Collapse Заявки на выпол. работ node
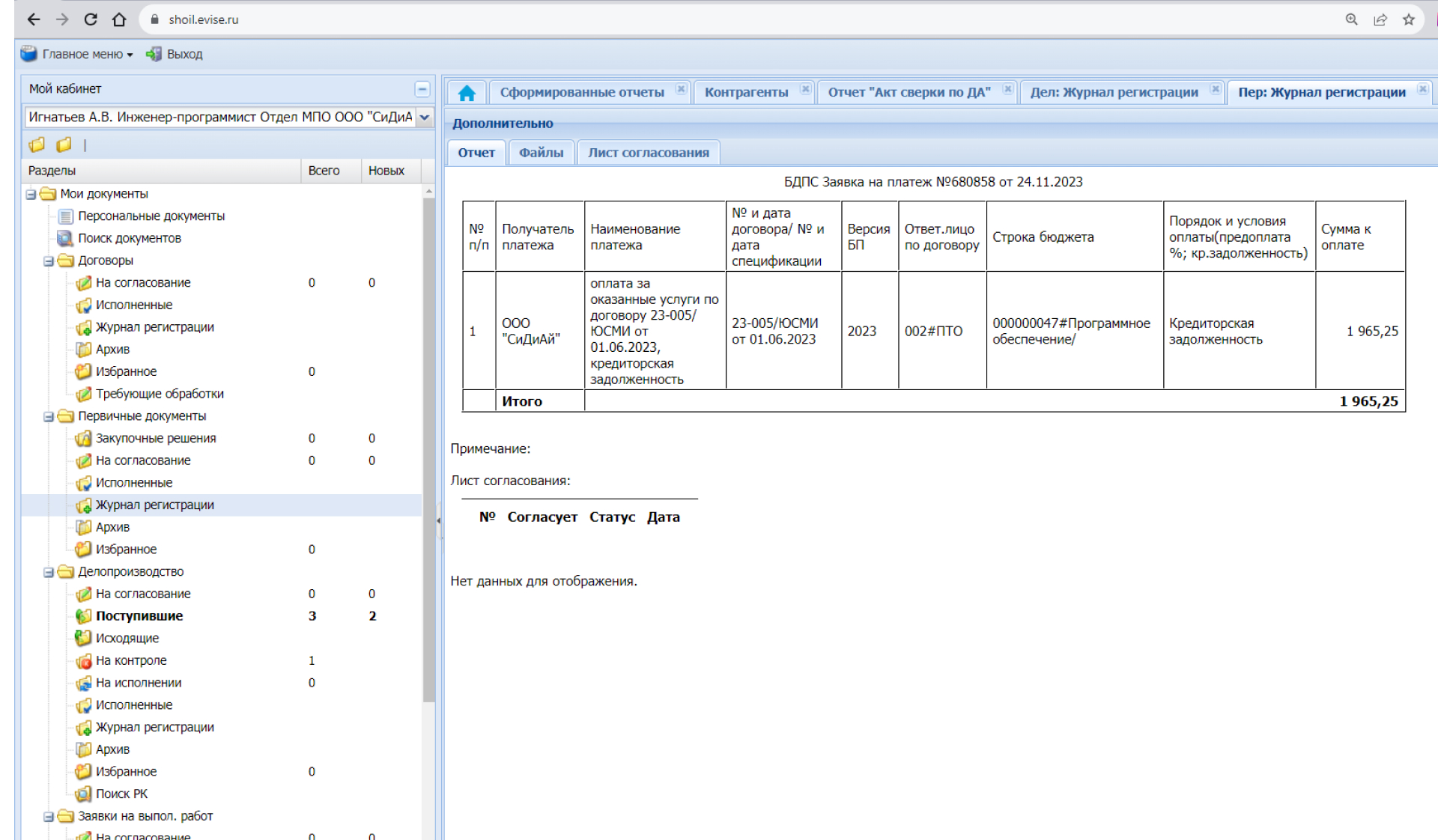Screen dimensions: 1438x840 49,817
